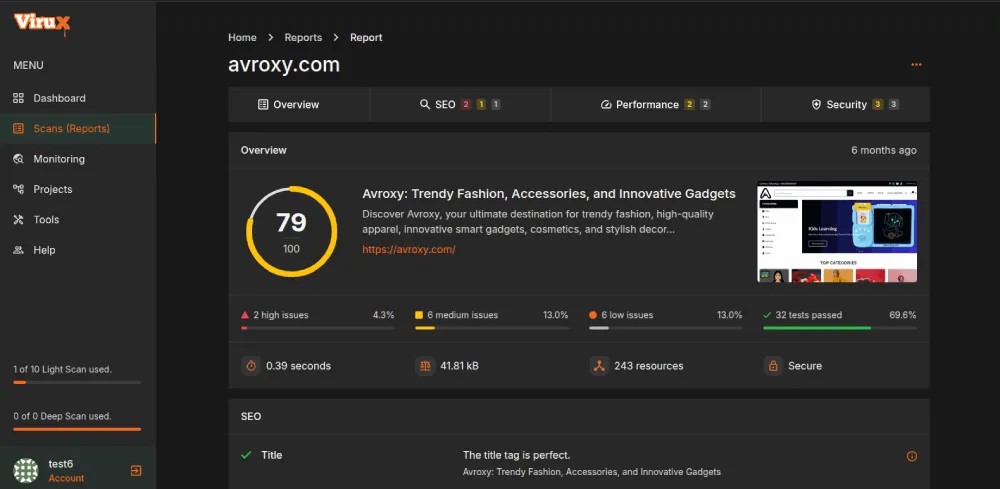Click the Tools wrench icon
Screen dimensions: 1000x489
click(18, 219)
